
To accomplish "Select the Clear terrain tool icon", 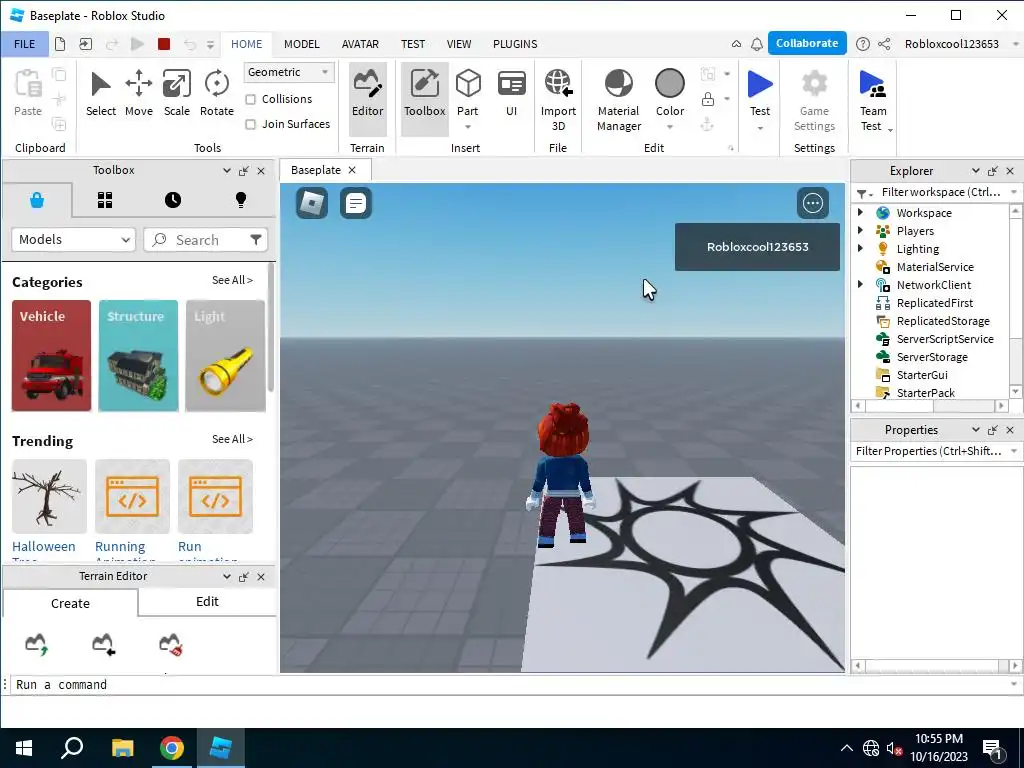I will pos(170,644).
